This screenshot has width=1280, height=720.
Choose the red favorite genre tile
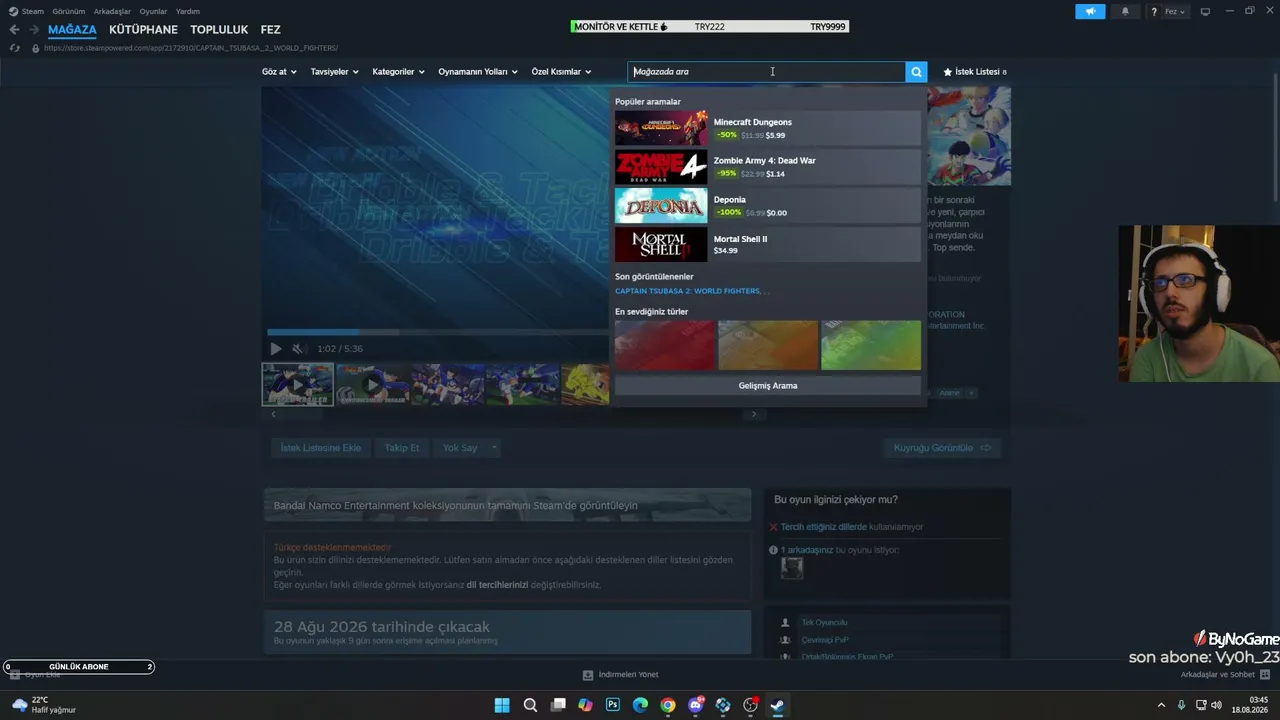click(665, 345)
